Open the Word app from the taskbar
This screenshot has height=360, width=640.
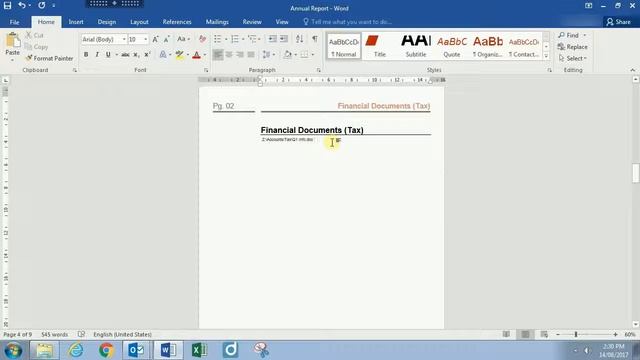point(168,350)
